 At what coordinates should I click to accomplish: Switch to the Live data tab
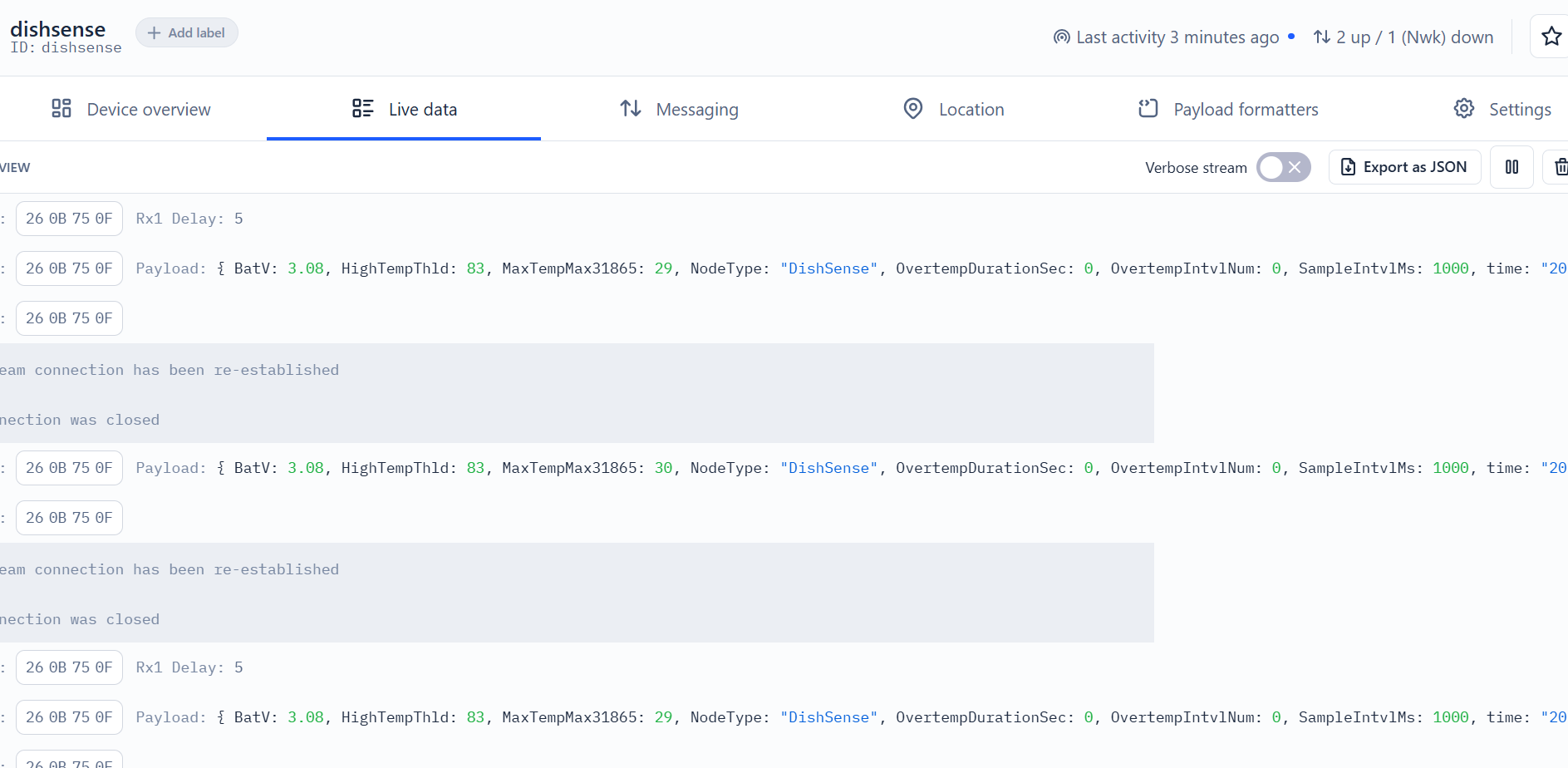[x=404, y=109]
